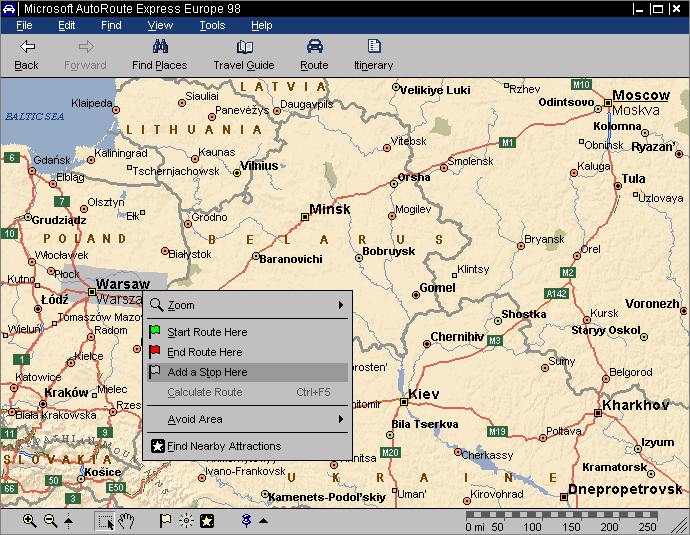Viewport: 690px width, 535px height.
Task: Click the Košice city label
Action: (x=103, y=472)
